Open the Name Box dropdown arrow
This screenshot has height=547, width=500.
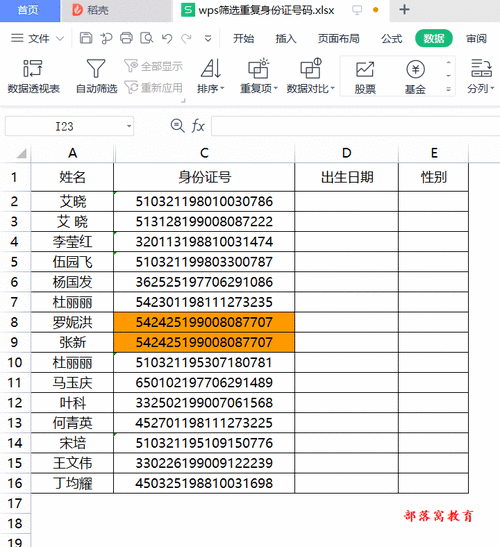point(129,126)
